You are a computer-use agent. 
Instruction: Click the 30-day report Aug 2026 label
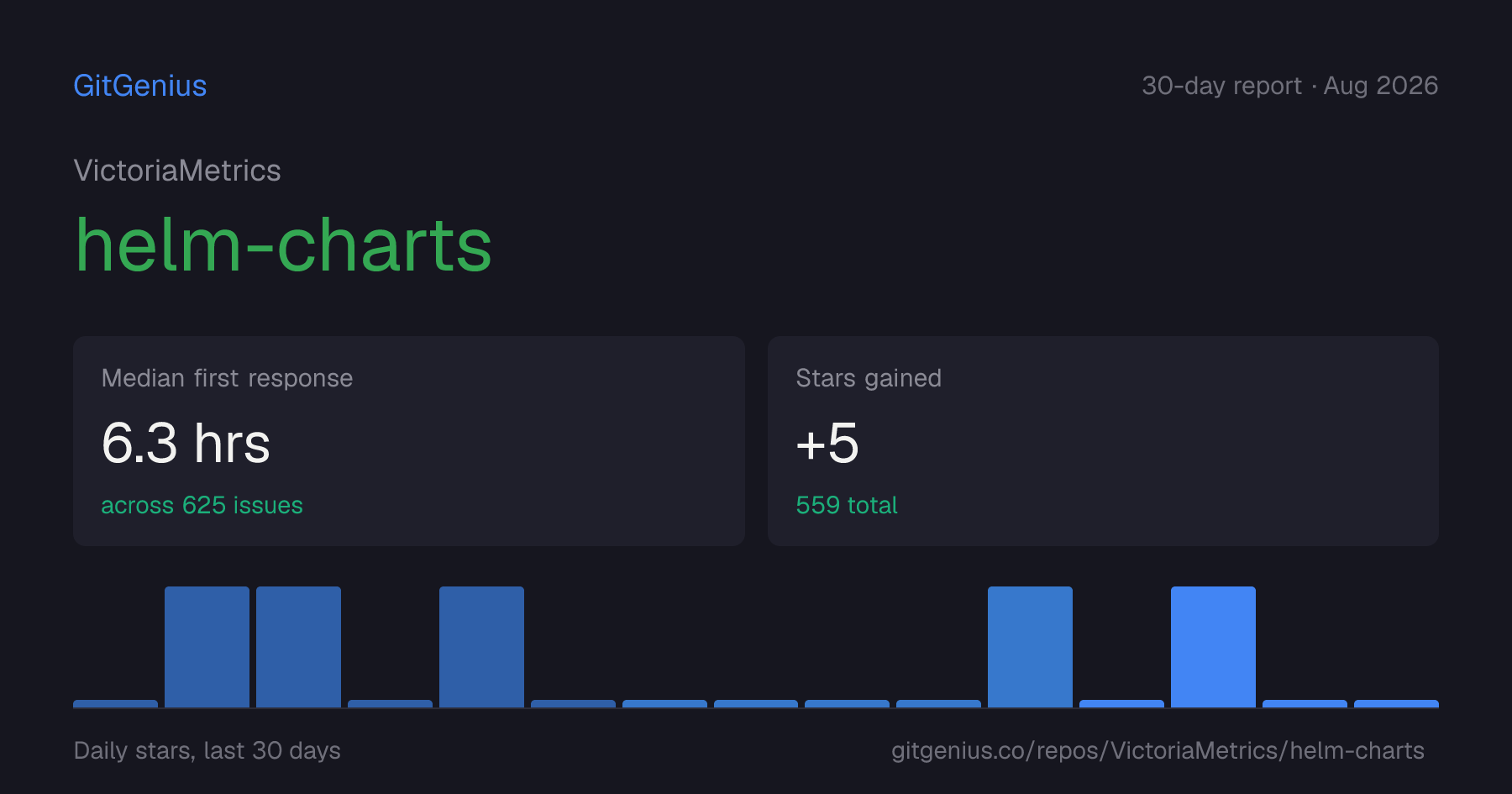point(1289,86)
